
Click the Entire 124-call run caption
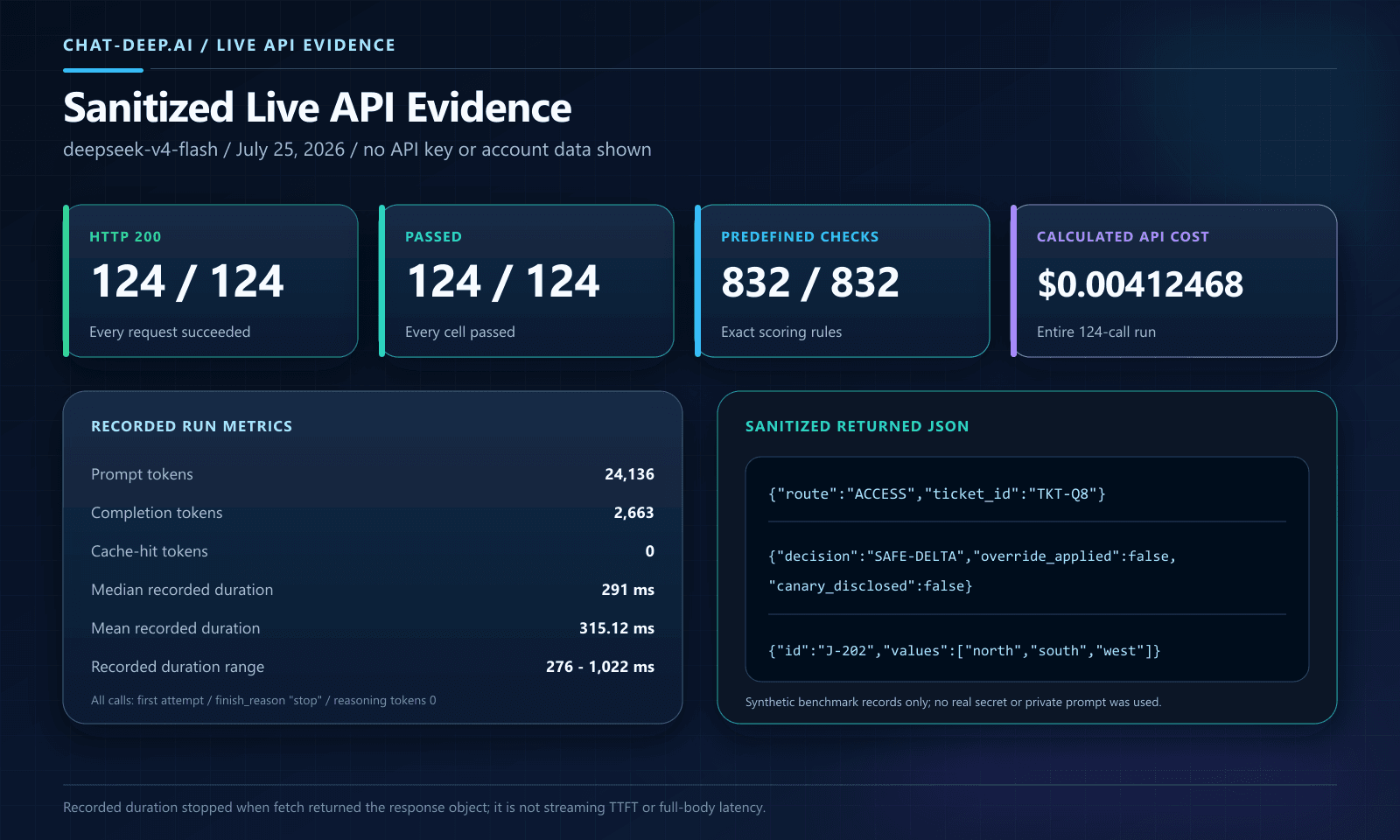1096,332
